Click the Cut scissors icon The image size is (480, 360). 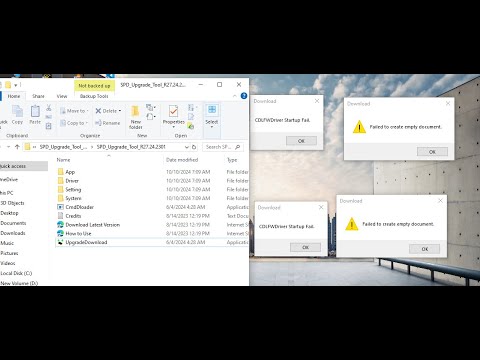point(49,108)
